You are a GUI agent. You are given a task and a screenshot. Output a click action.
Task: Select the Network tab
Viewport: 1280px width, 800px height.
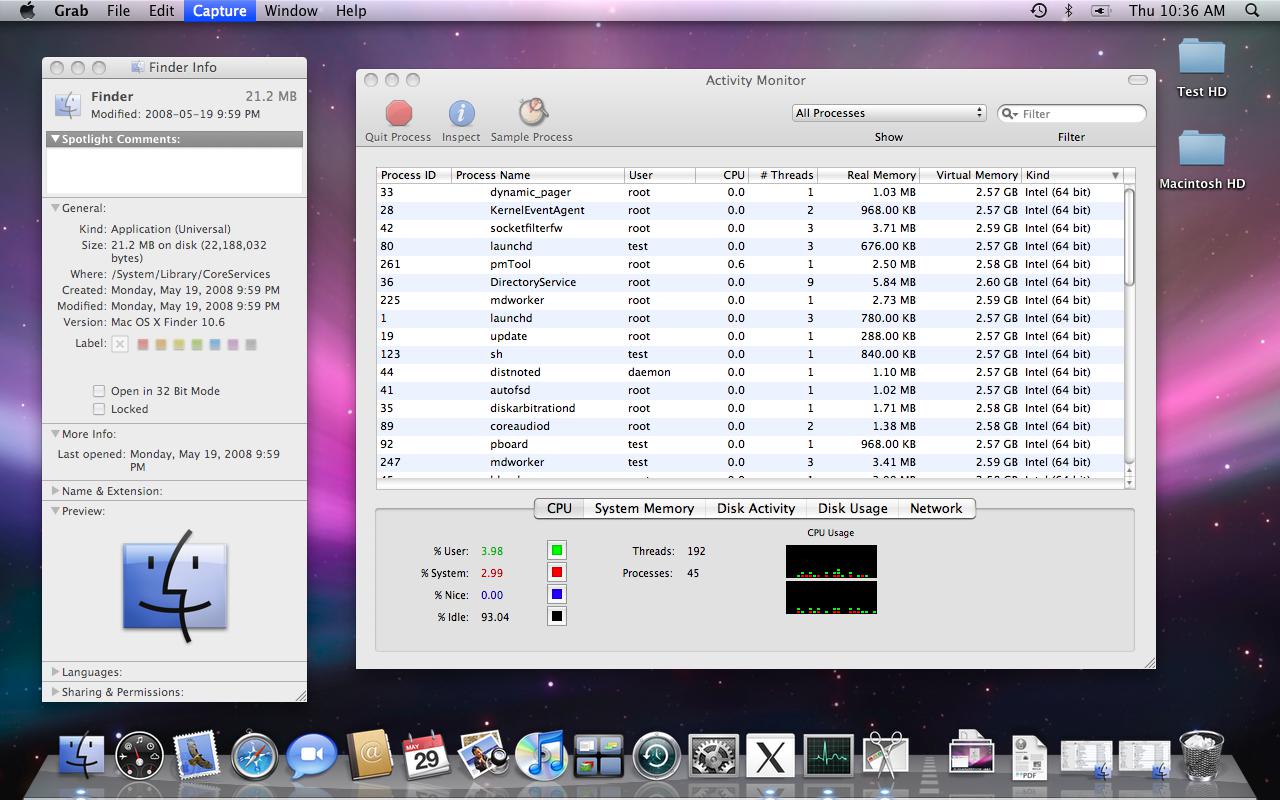(x=936, y=508)
